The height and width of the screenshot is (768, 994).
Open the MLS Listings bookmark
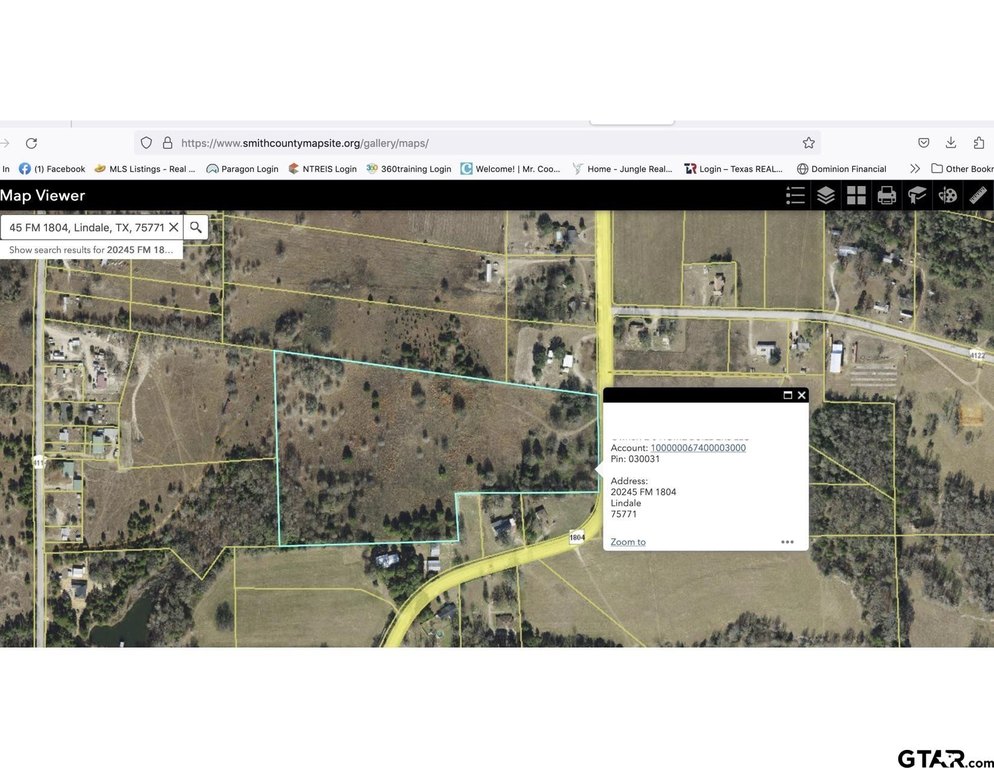[x=145, y=169]
